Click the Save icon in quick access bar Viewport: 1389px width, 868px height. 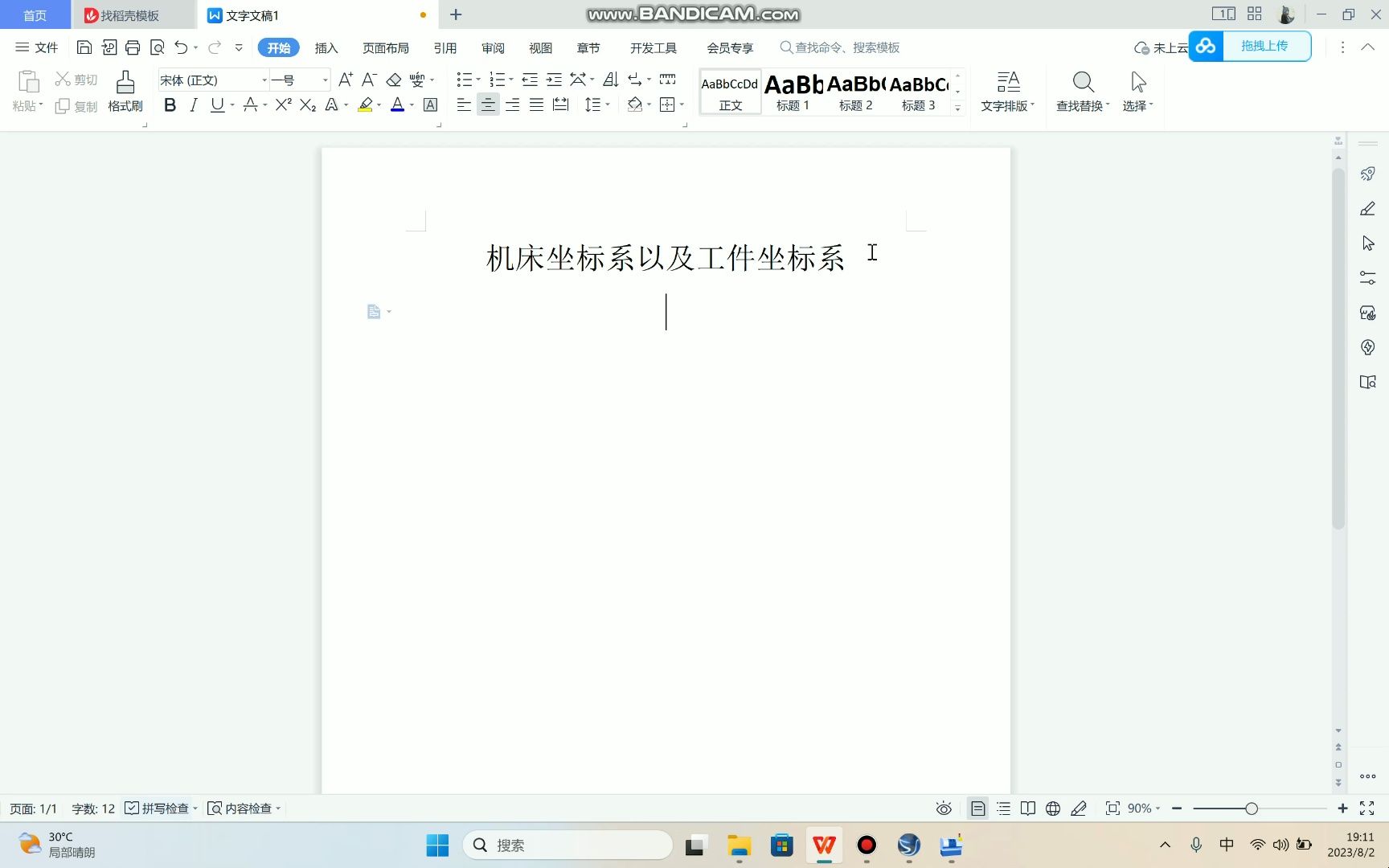(x=84, y=47)
